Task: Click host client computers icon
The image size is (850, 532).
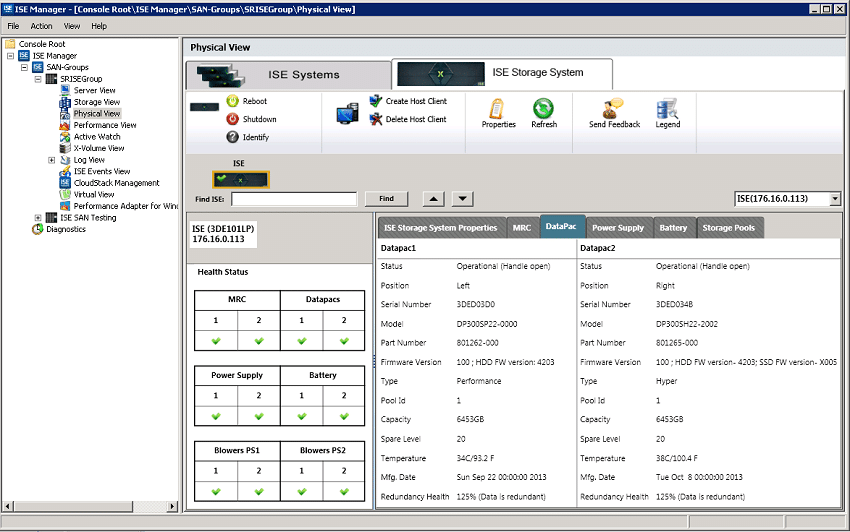Action: pyautogui.click(x=347, y=113)
